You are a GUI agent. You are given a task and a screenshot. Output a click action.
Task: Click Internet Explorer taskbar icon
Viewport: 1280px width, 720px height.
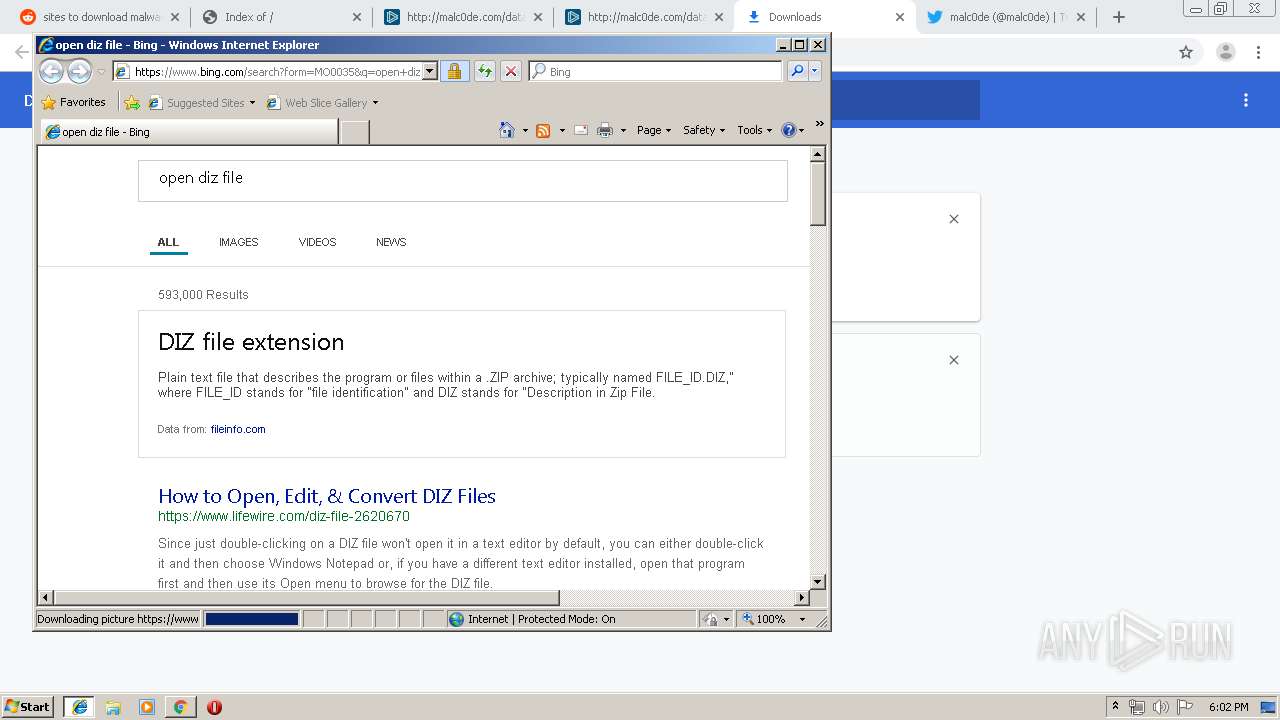(x=79, y=706)
